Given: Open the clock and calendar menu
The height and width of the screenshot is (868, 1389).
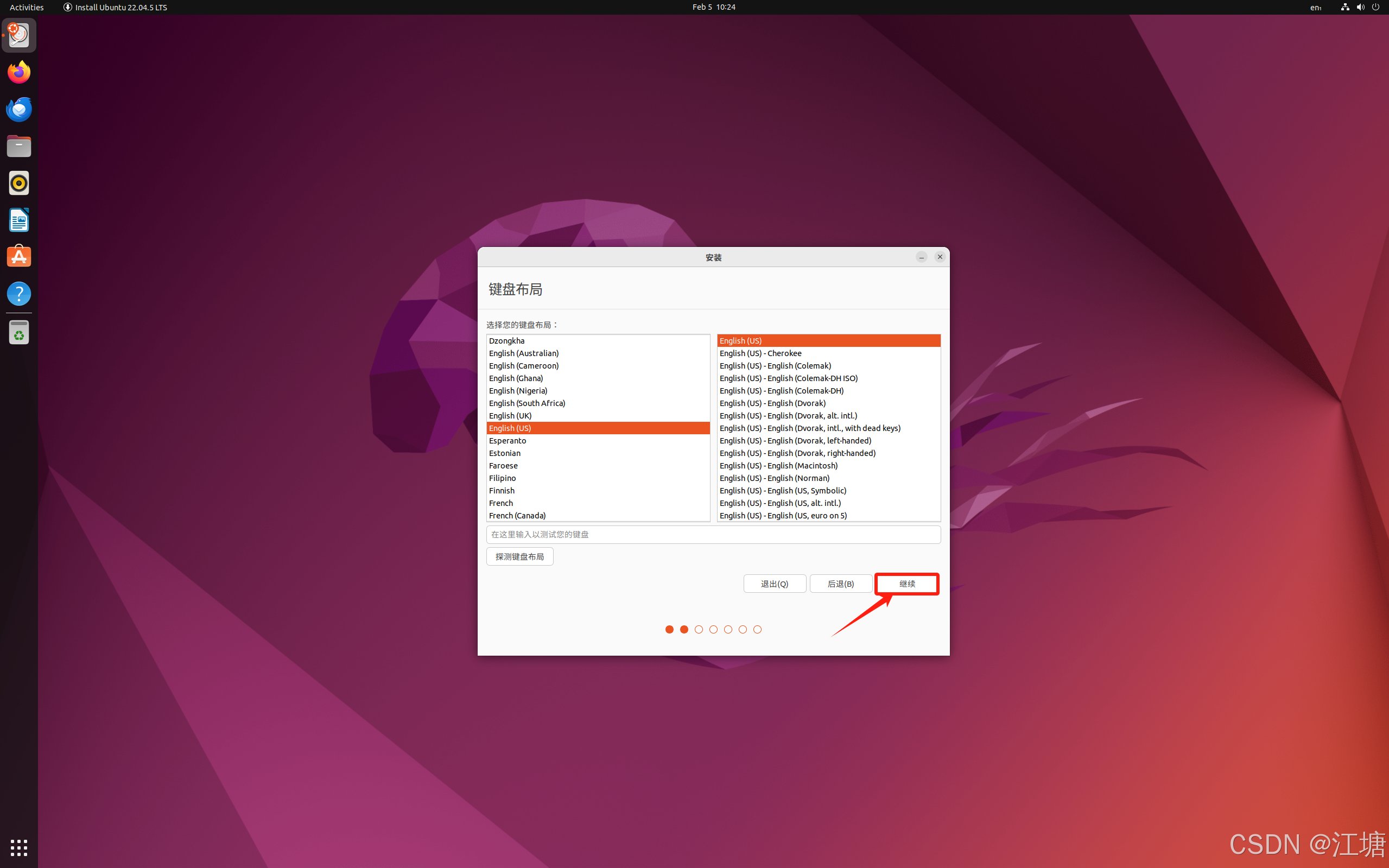Looking at the screenshot, I should 713,8.
